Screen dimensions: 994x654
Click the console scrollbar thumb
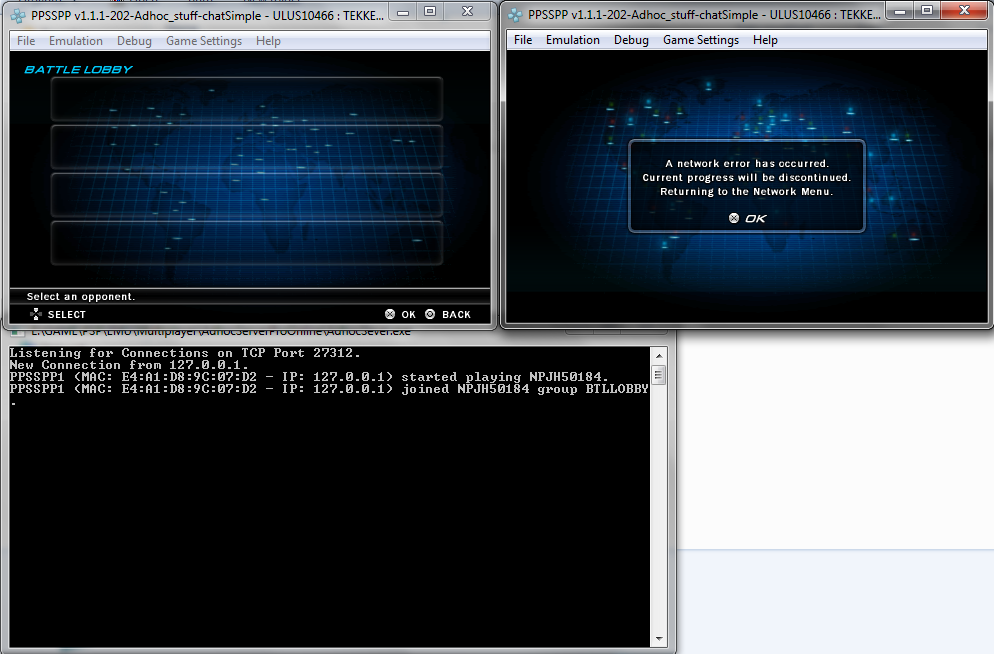click(658, 375)
